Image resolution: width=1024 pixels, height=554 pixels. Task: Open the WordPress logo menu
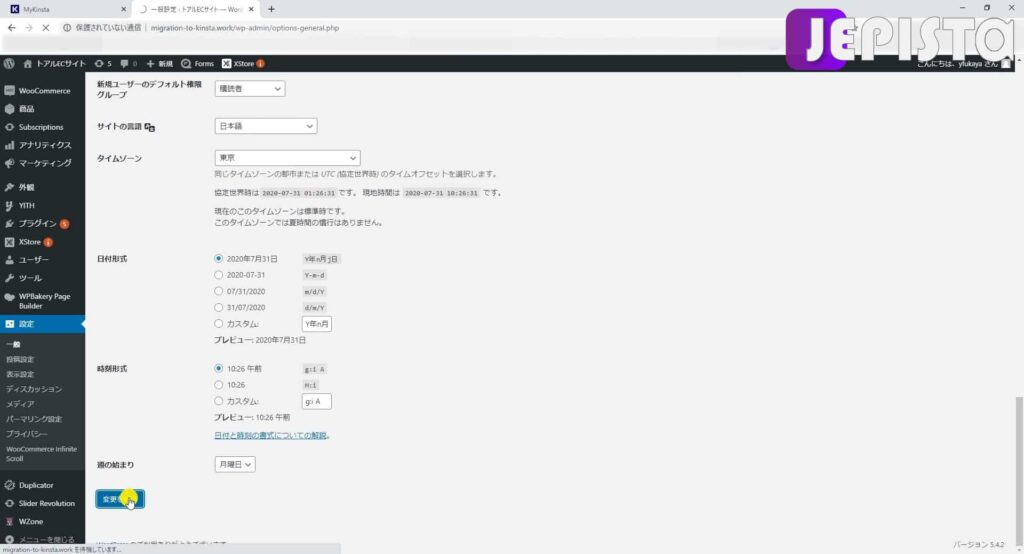point(9,63)
